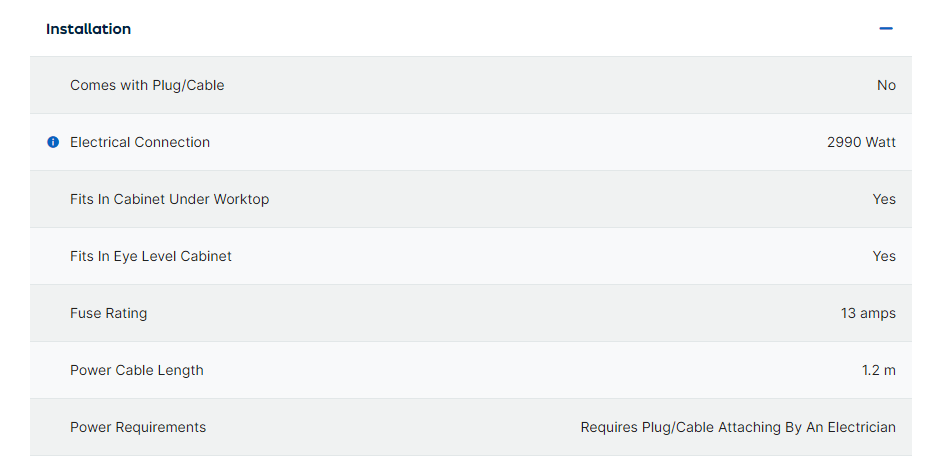
Task: Select the '13 amps' value
Action: click(x=868, y=313)
